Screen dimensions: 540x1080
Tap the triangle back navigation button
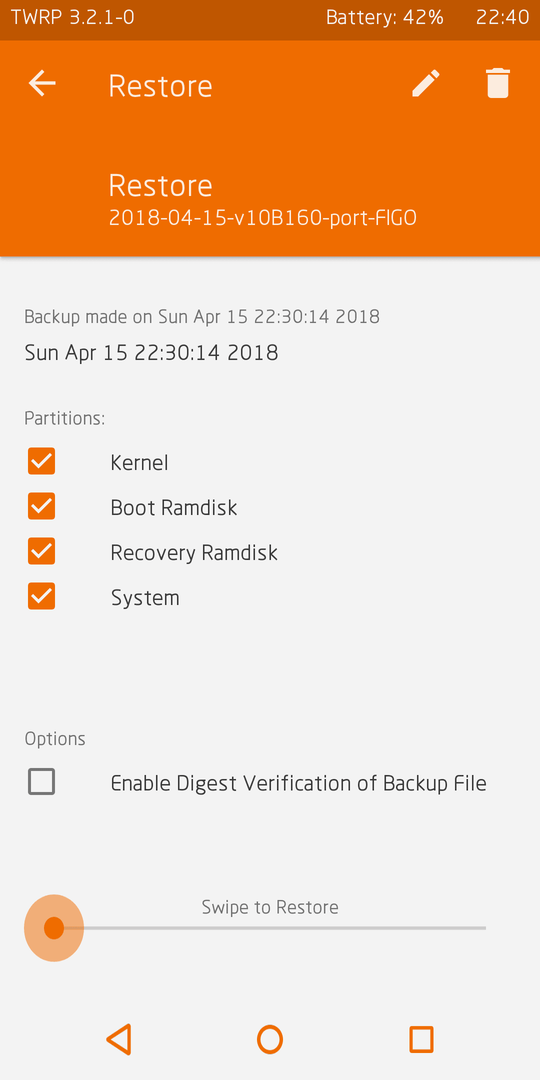pyautogui.click(x=119, y=1039)
